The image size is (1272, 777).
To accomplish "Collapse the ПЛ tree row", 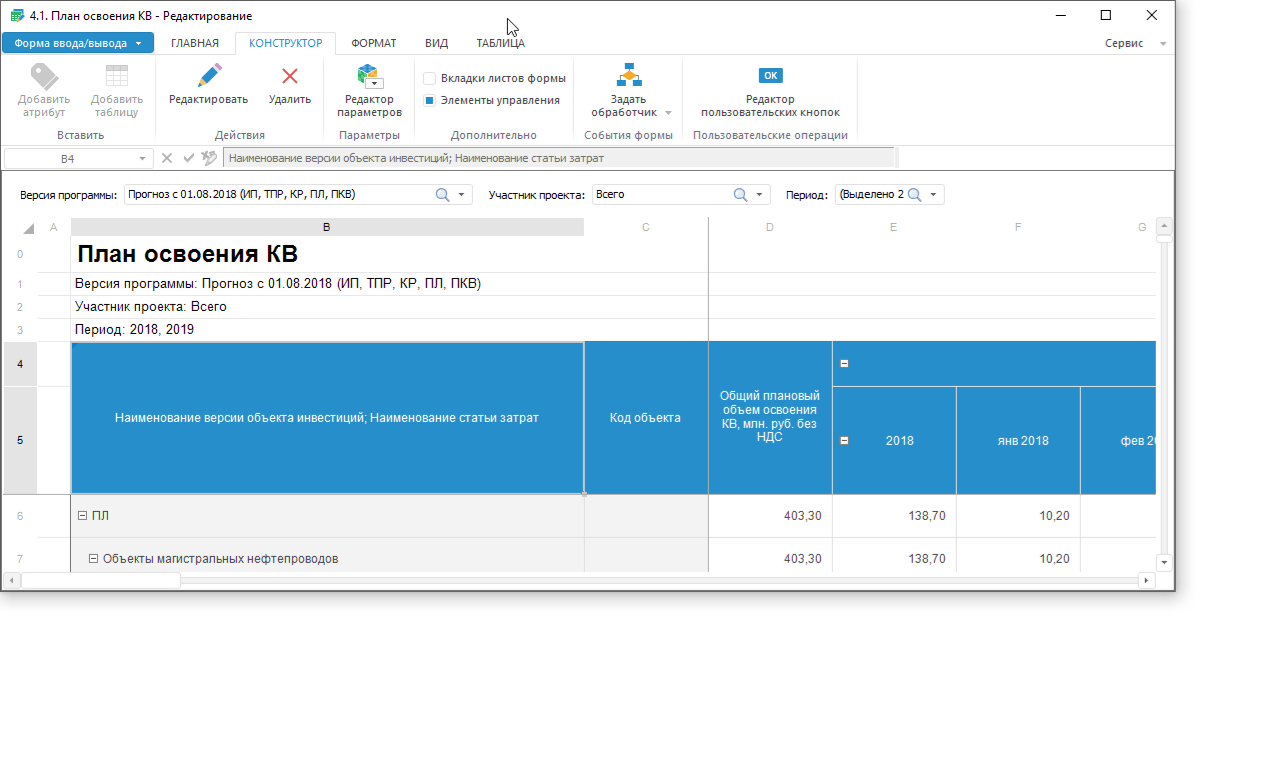I will click(x=83, y=516).
